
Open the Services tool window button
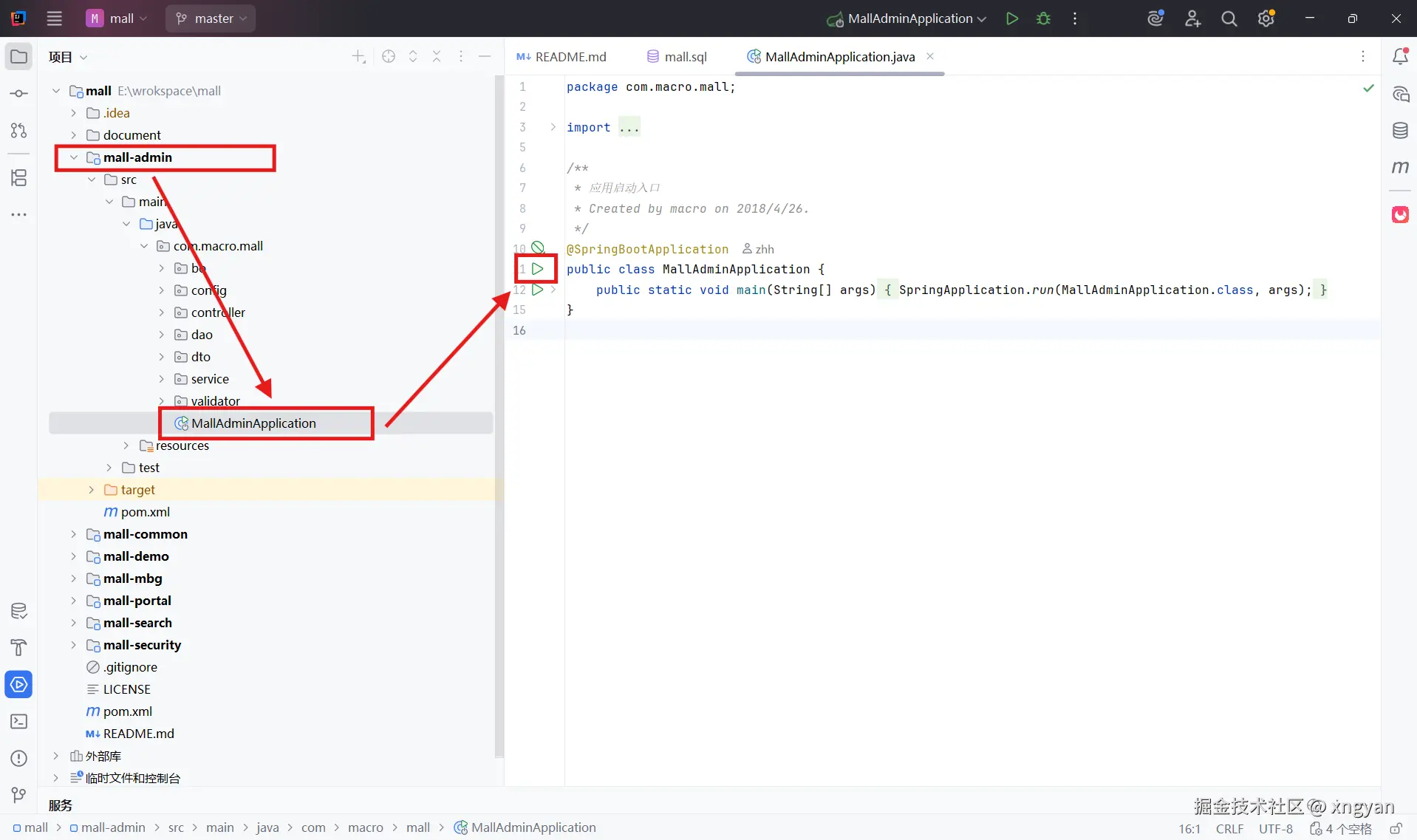(18, 685)
